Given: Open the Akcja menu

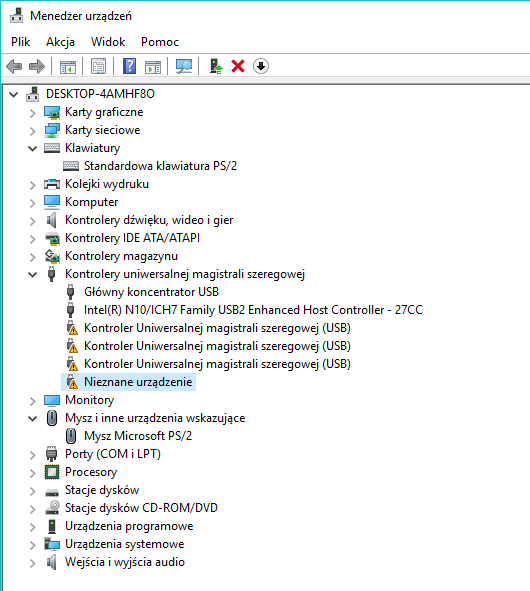Looking at the screenshot, I should [60, 42].
